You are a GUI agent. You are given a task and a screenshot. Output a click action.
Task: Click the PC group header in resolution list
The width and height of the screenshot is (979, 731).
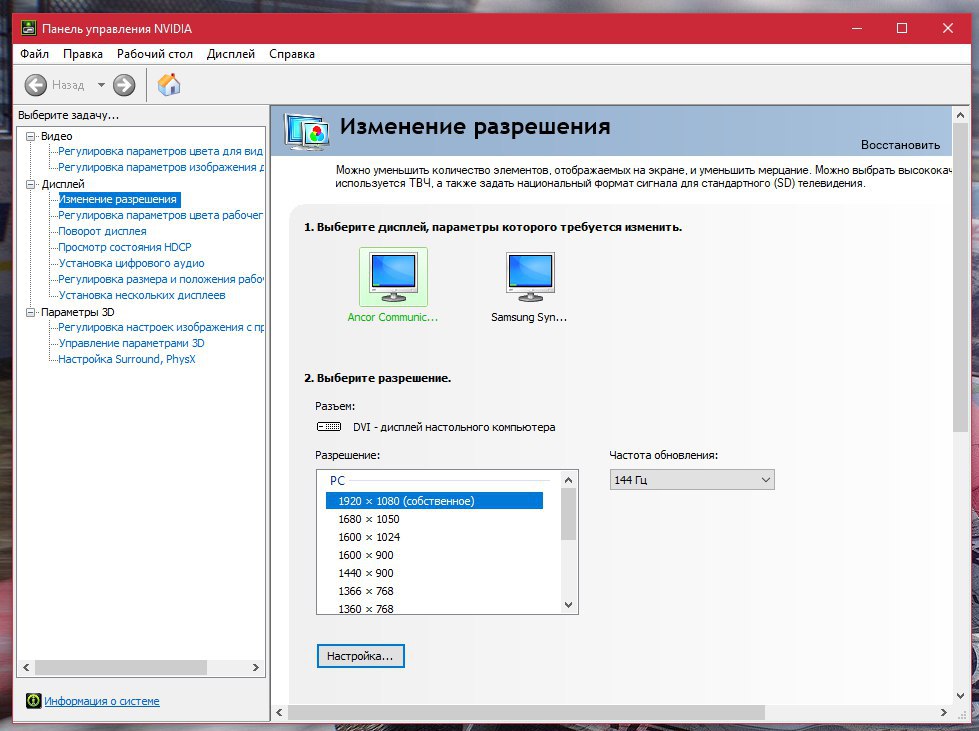[x=337, y=481]
